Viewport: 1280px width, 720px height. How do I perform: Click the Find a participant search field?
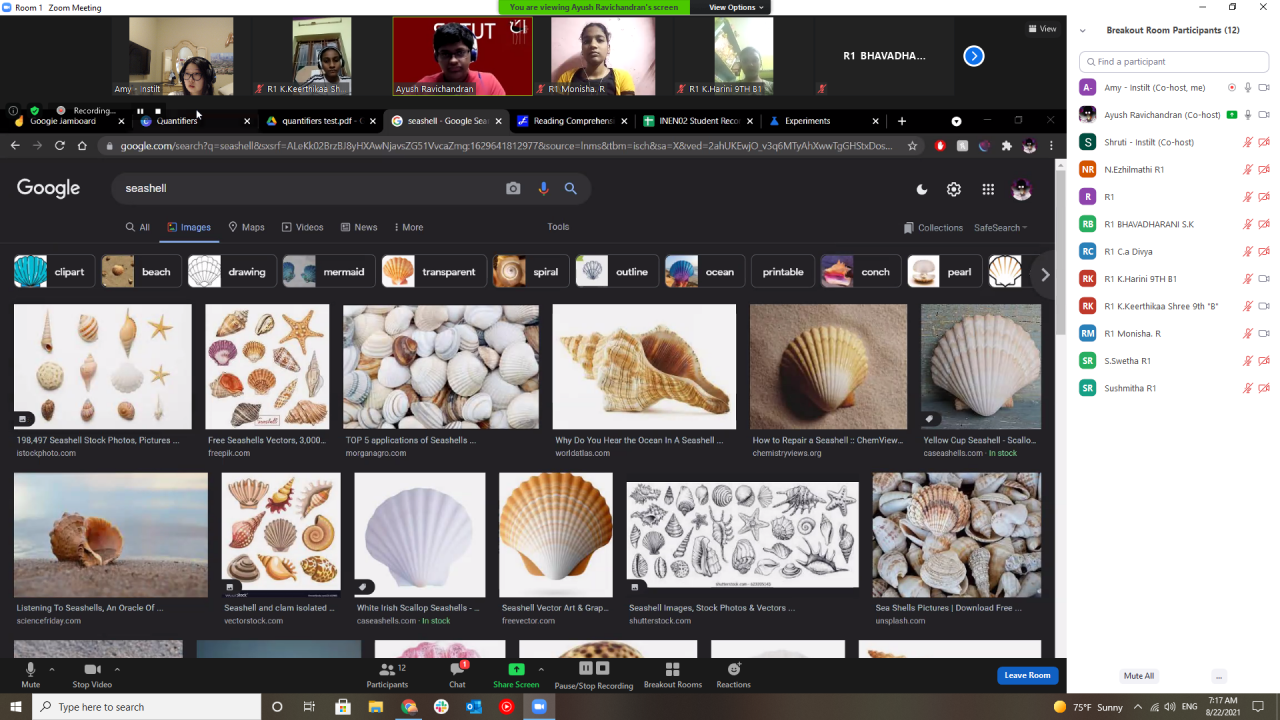[1172, 62]
